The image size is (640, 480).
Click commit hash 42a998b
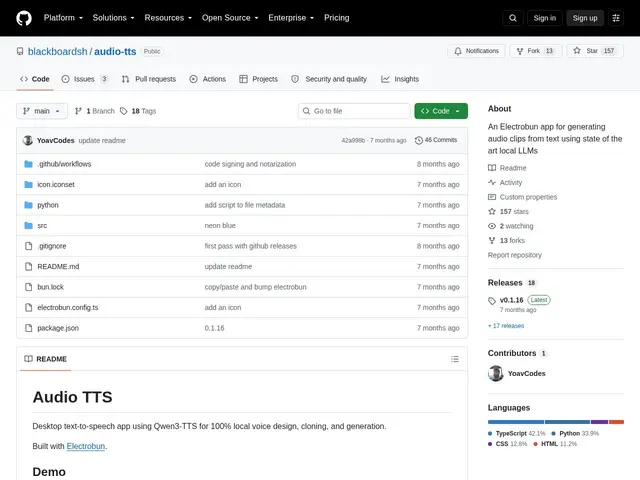coord(353,140)
